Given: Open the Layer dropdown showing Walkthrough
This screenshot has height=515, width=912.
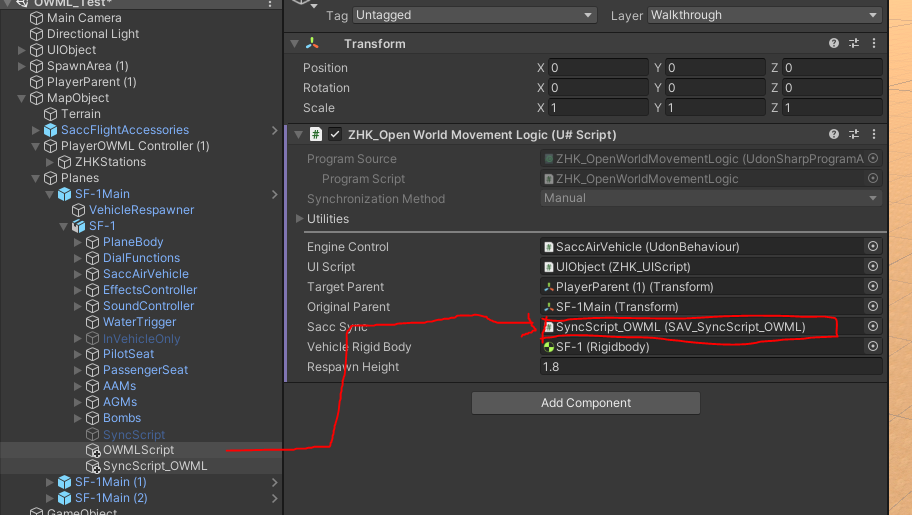Looking at the screenshot, I should point(764,15).
